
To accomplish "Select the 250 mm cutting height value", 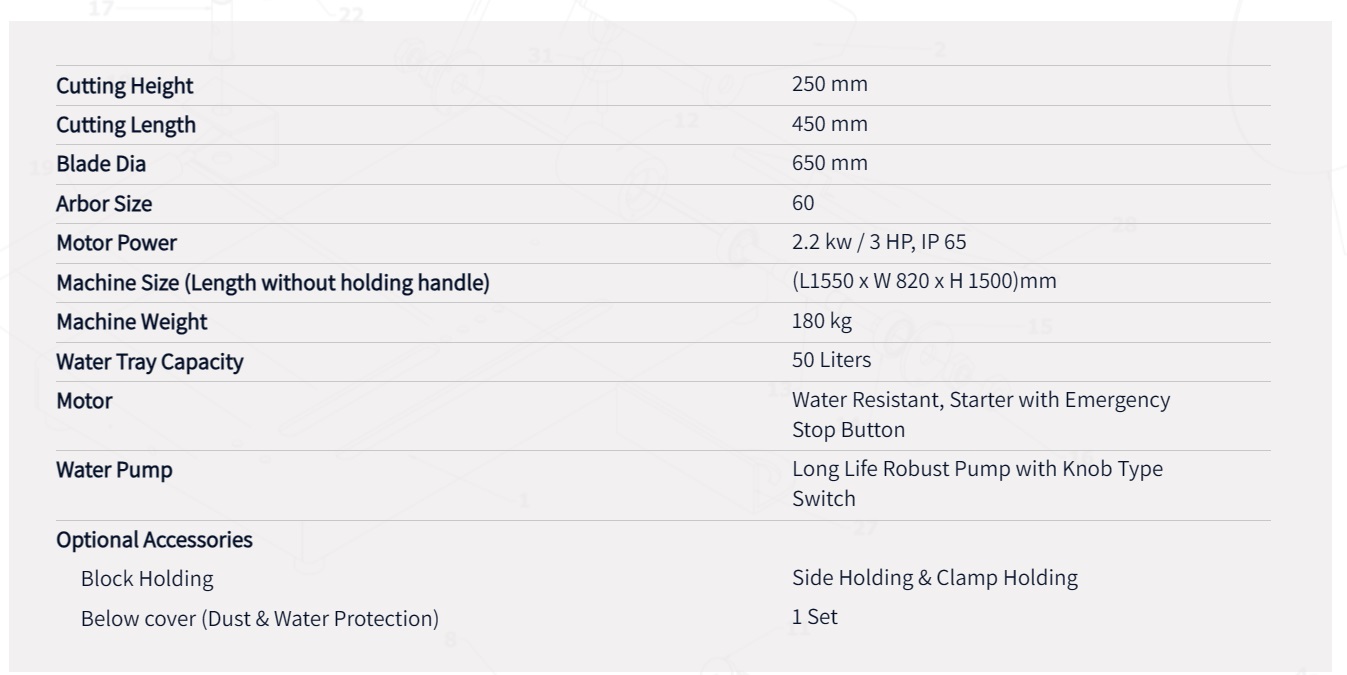I will [830, 84].
